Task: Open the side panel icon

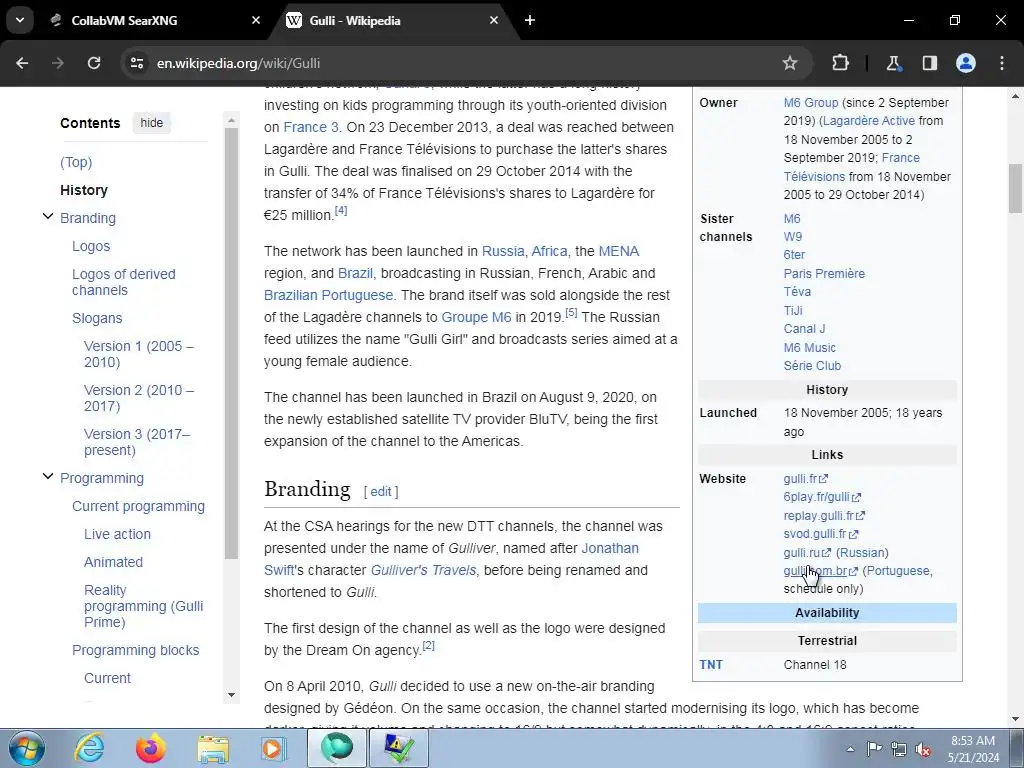Action: click(x=929, y=63)
